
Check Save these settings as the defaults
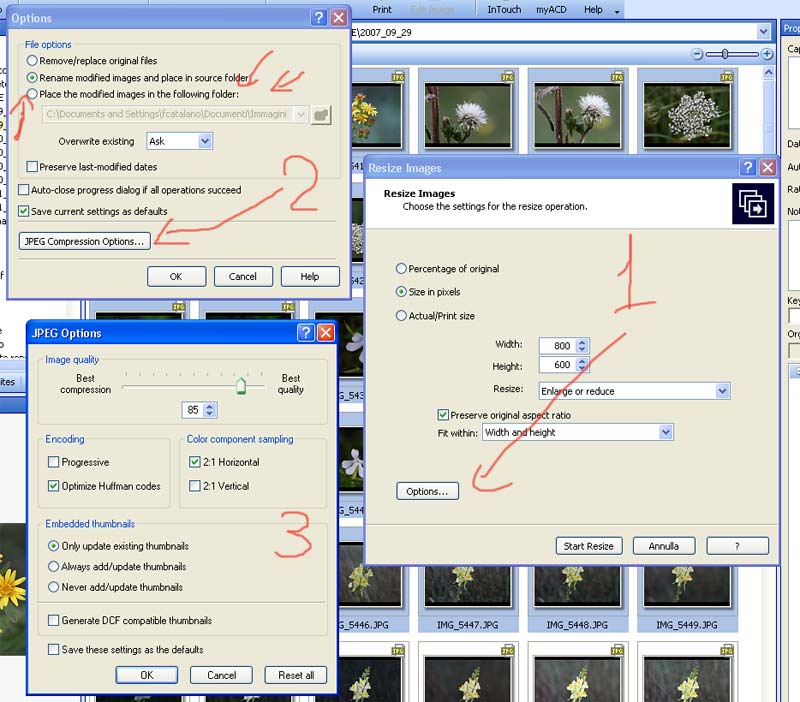pyautogui.click(x=53, y=649)
